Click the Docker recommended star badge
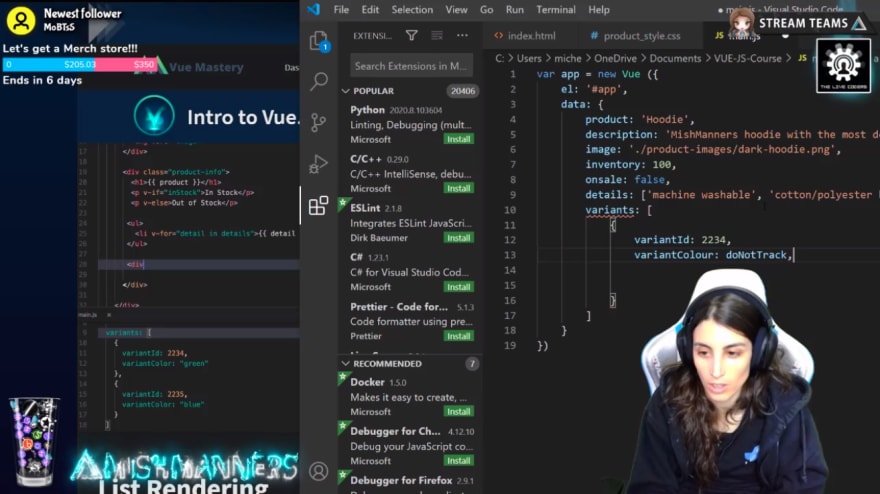Screen dimensions: 880x494 (342, 377)
